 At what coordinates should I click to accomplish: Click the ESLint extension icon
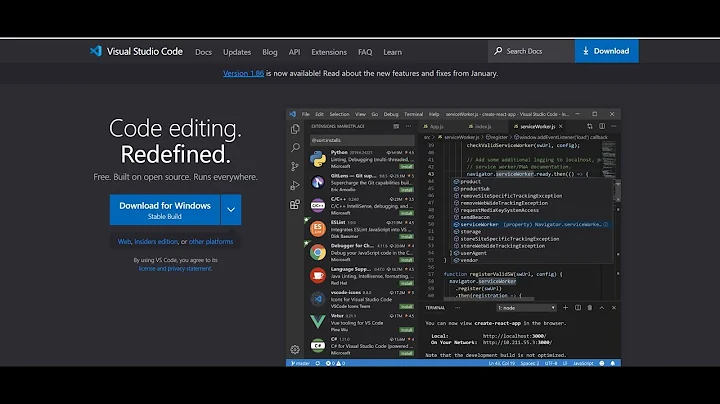click(318, 229)
